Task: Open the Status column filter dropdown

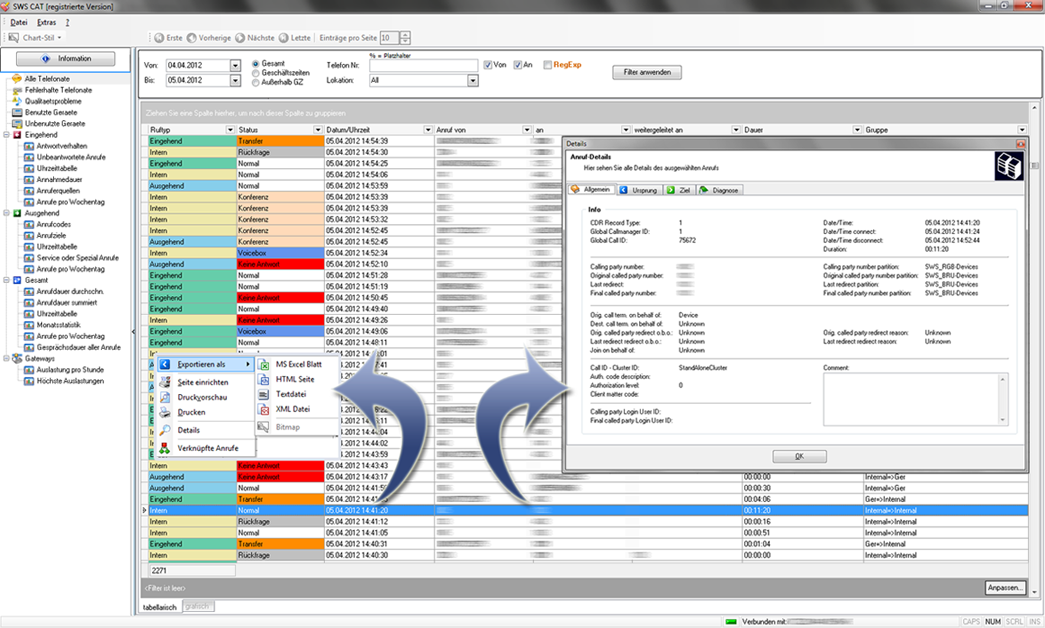Action: 318,130
